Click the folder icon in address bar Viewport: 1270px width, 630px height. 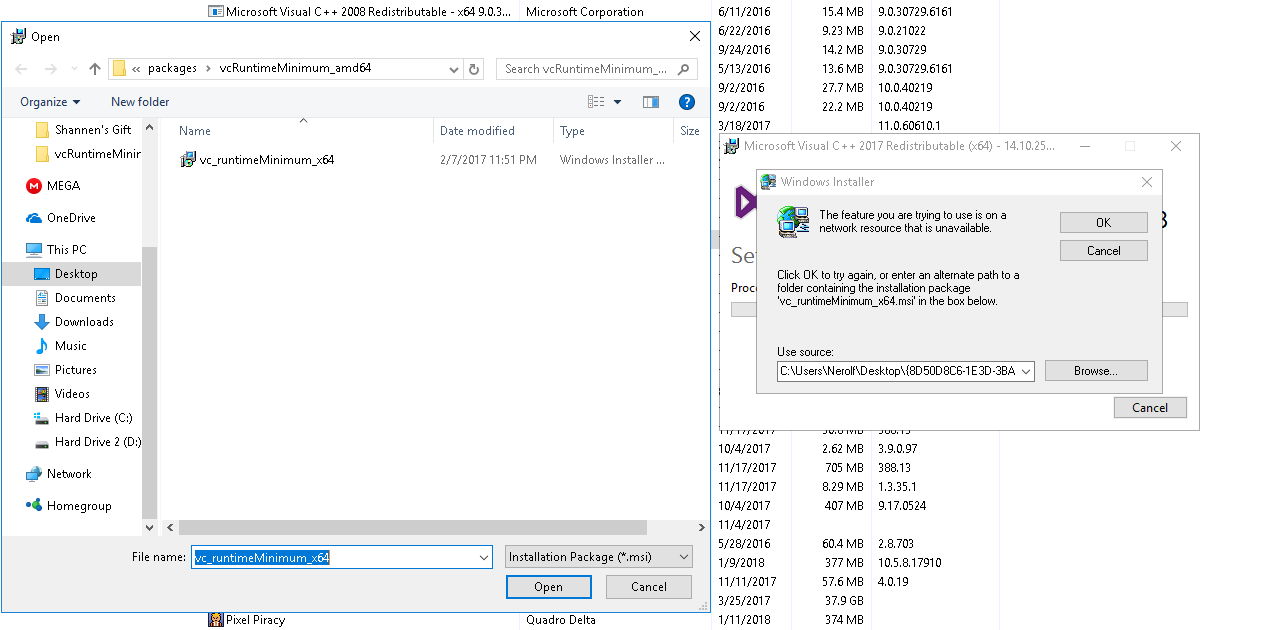click(119, 69)
